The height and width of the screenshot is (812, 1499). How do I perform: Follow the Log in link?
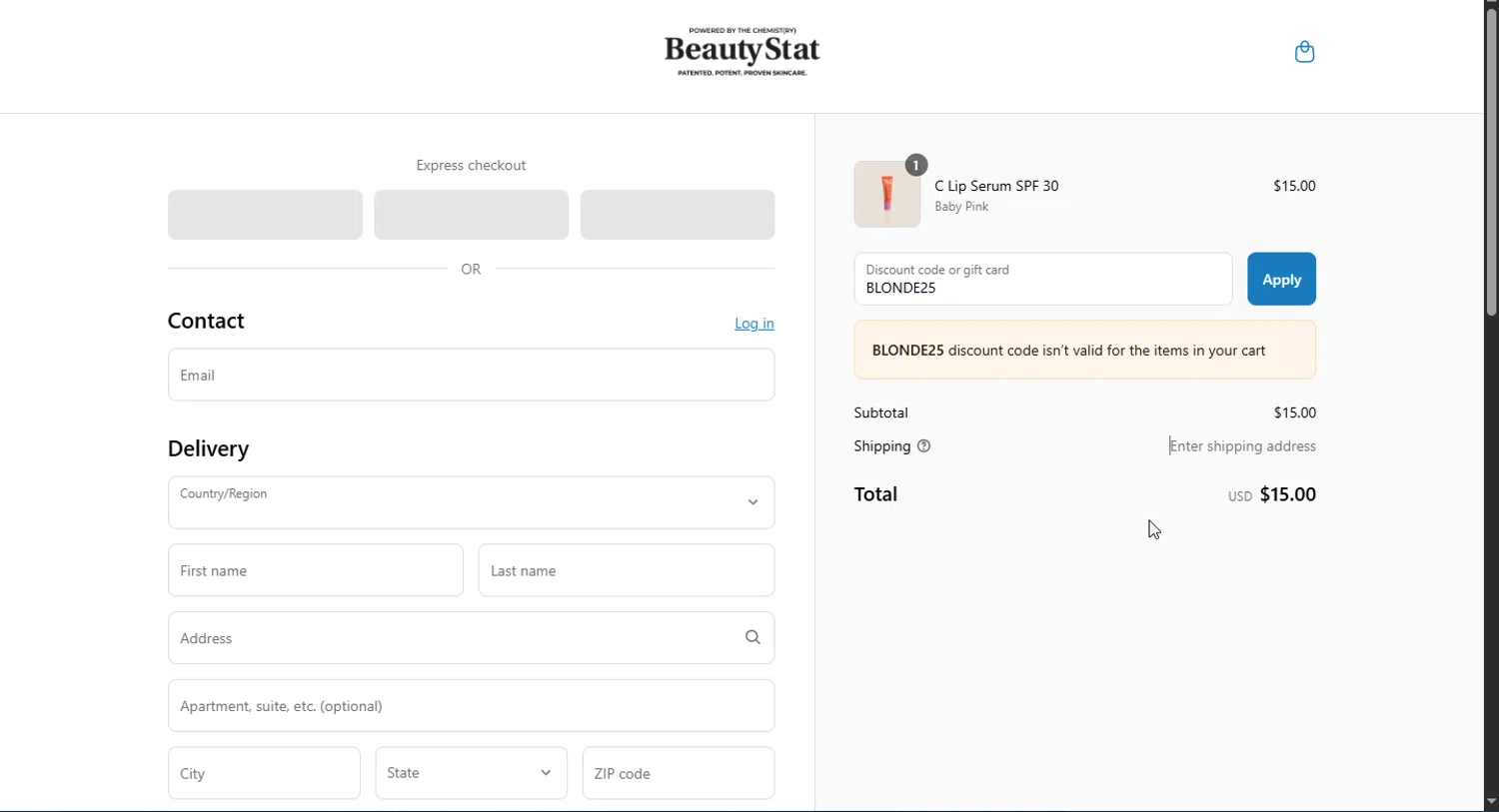(754, 324)
